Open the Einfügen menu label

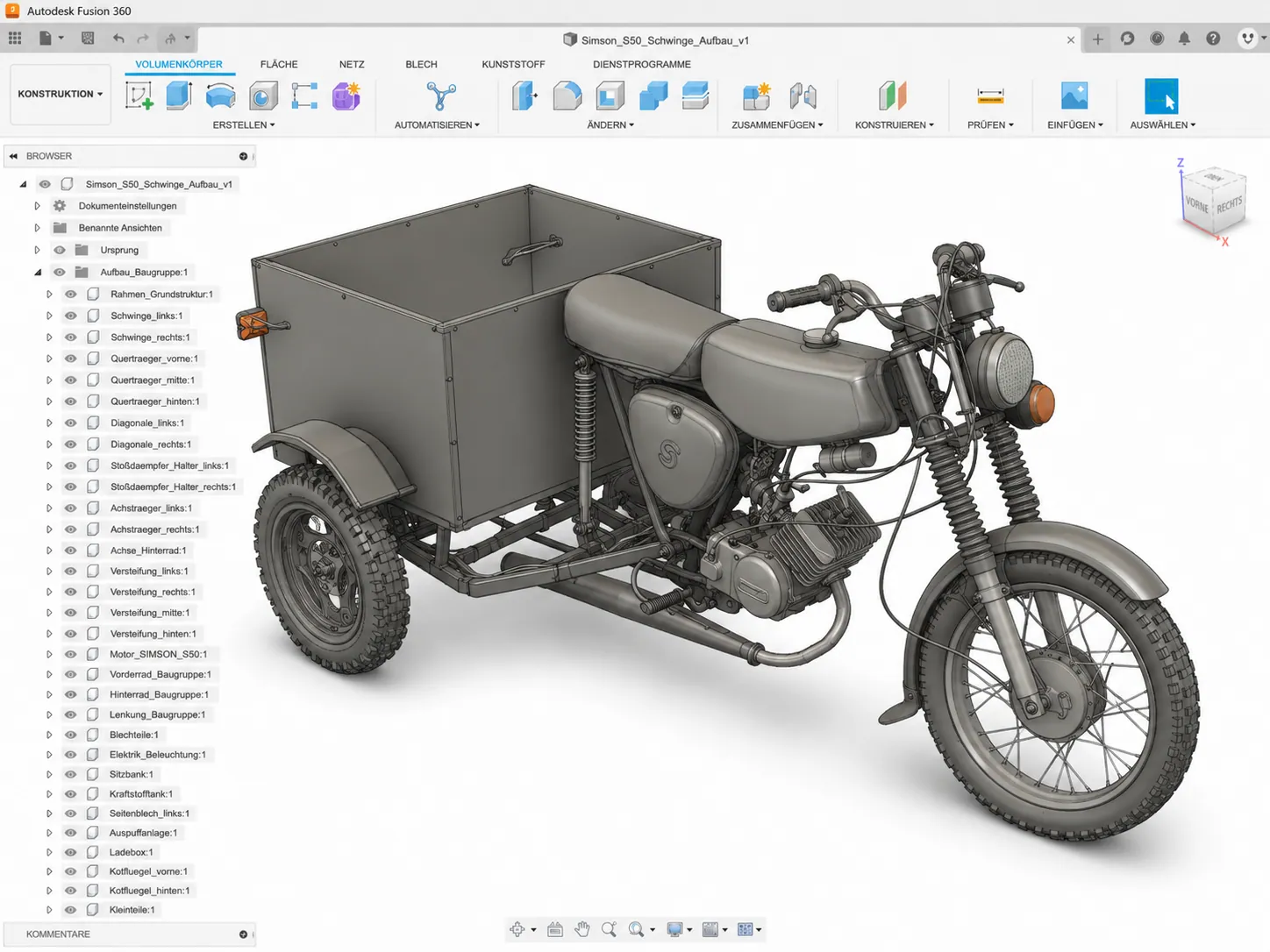(1075, 125)
